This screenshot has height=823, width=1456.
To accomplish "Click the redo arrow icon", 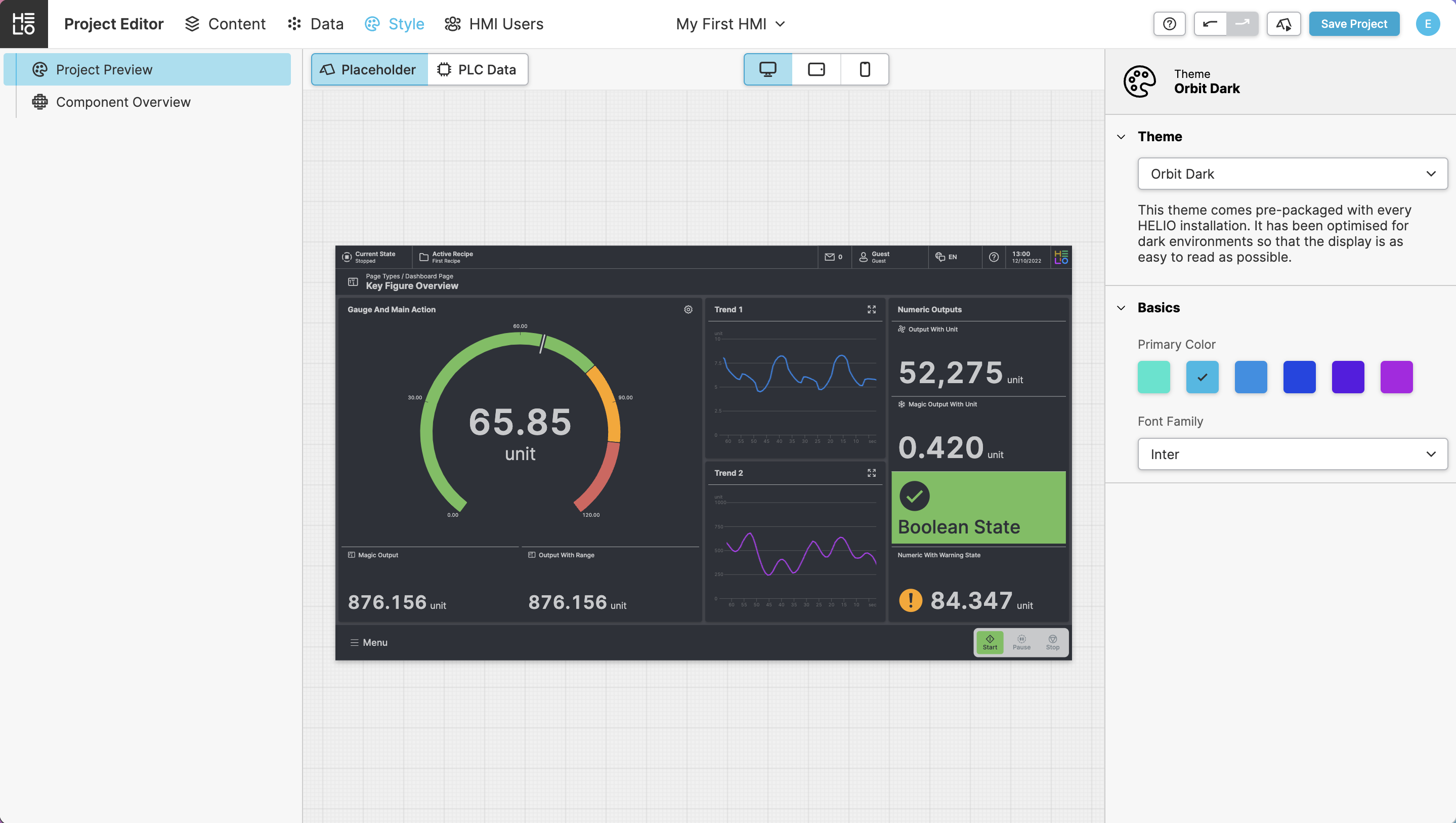I will pyautogui.click(x=1242, y=24).
